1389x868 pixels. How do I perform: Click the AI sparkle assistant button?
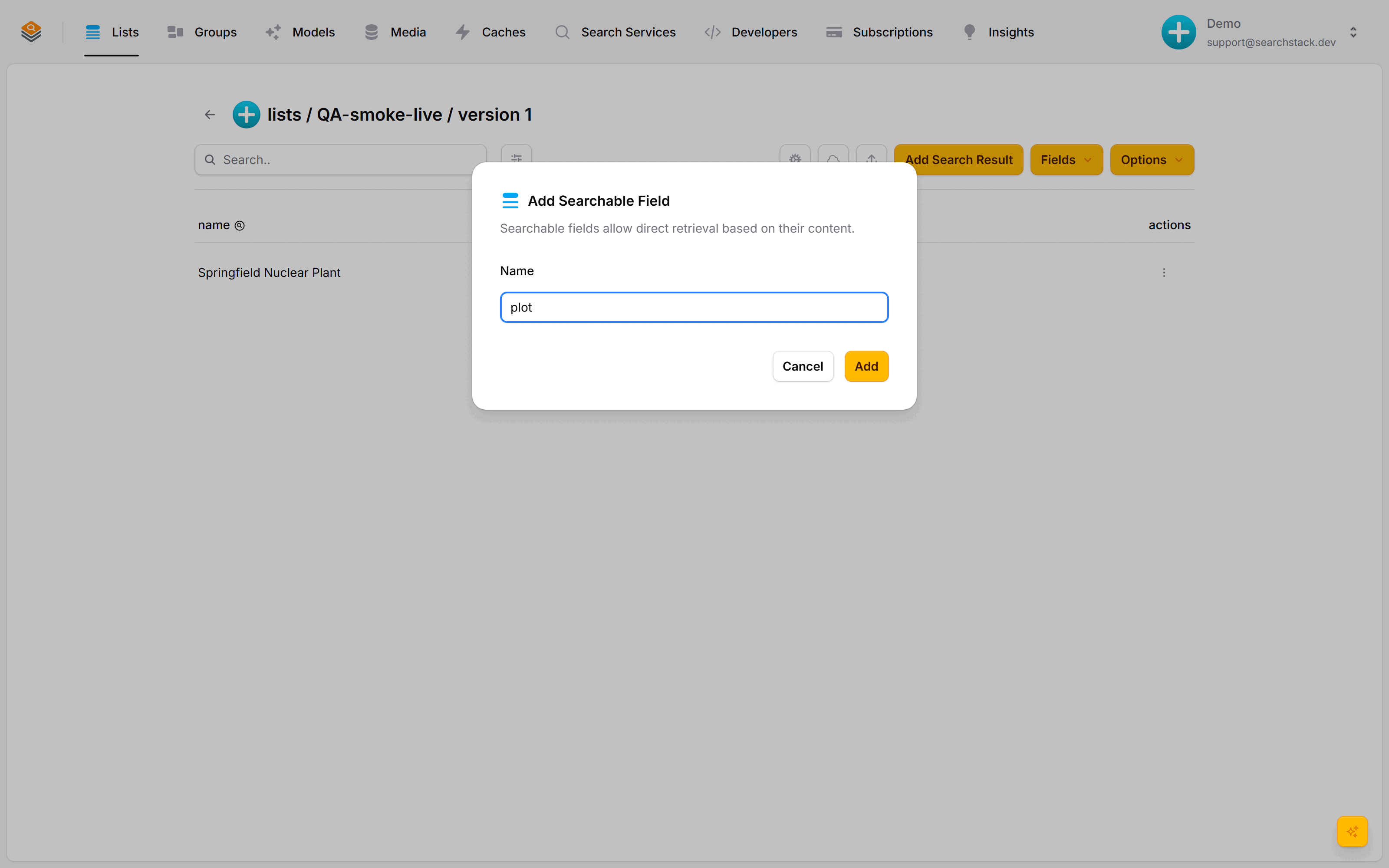tap(1352, 831)
